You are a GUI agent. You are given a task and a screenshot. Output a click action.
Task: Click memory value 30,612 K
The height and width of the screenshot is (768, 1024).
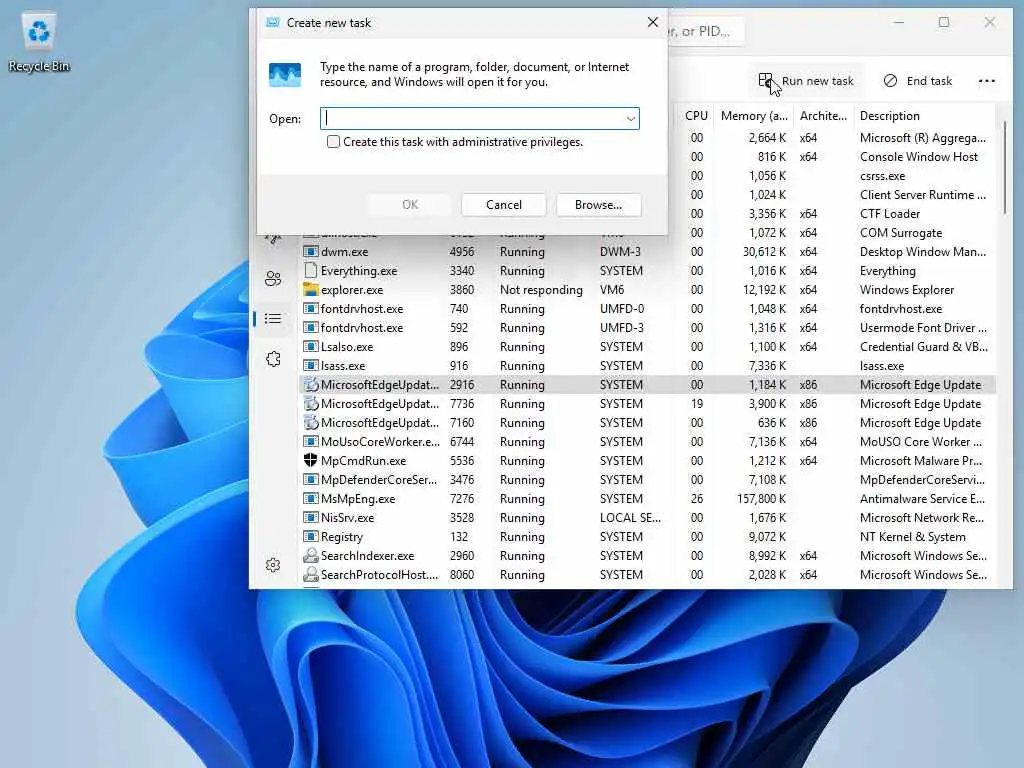[x=764, y=251]
